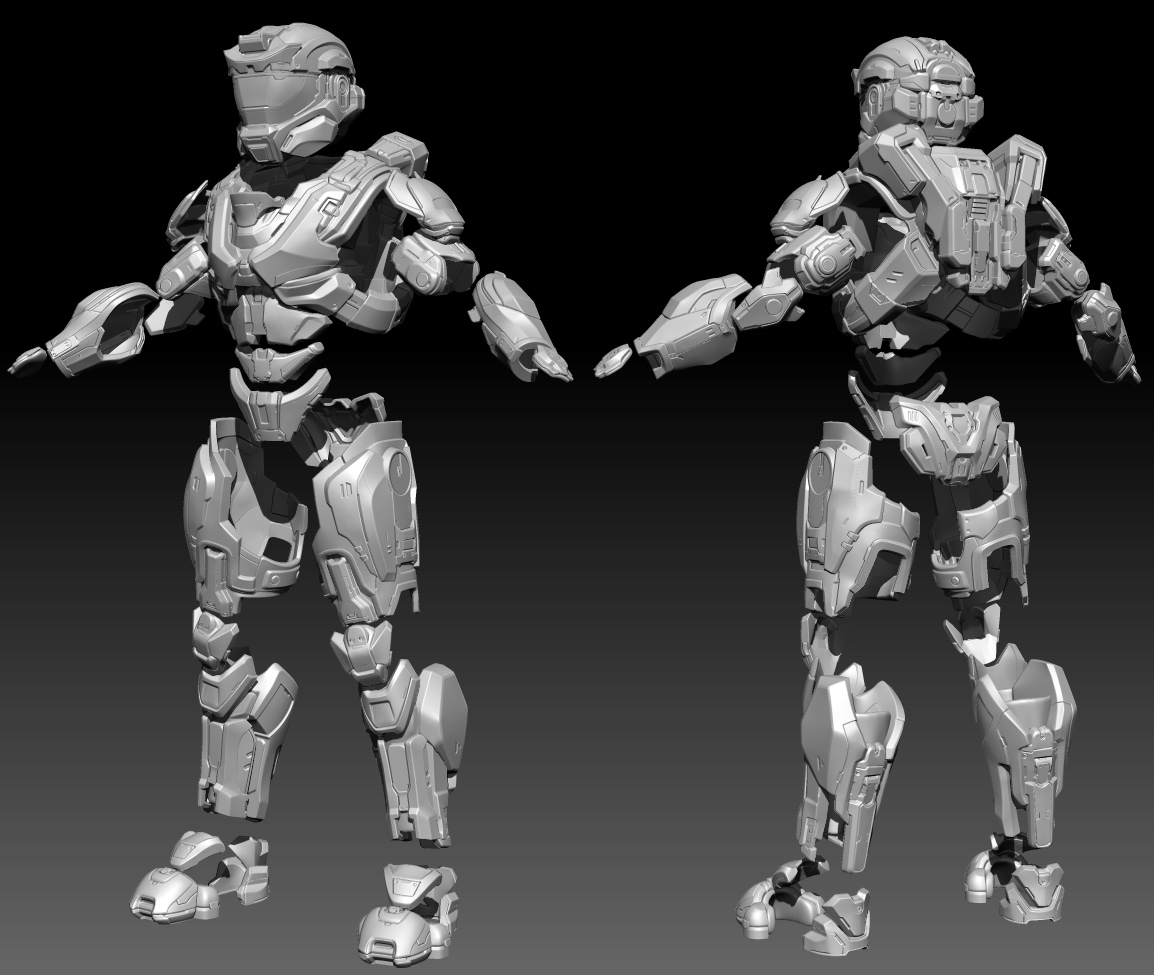Select the front-facing armor model's helmet visor
This screenshot has height=975, width=1154.
coord(274,97)
